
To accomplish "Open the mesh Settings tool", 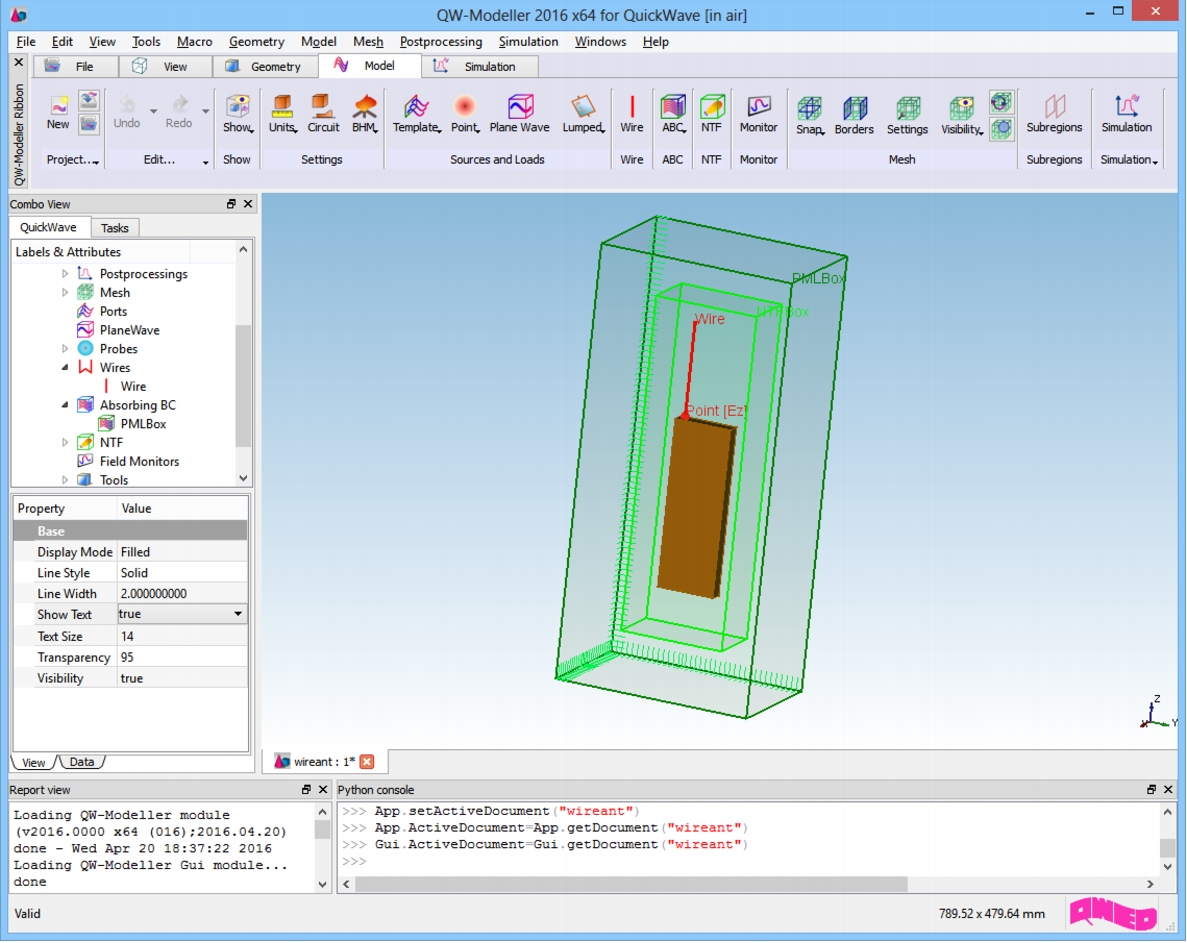I will click(907, 115).
